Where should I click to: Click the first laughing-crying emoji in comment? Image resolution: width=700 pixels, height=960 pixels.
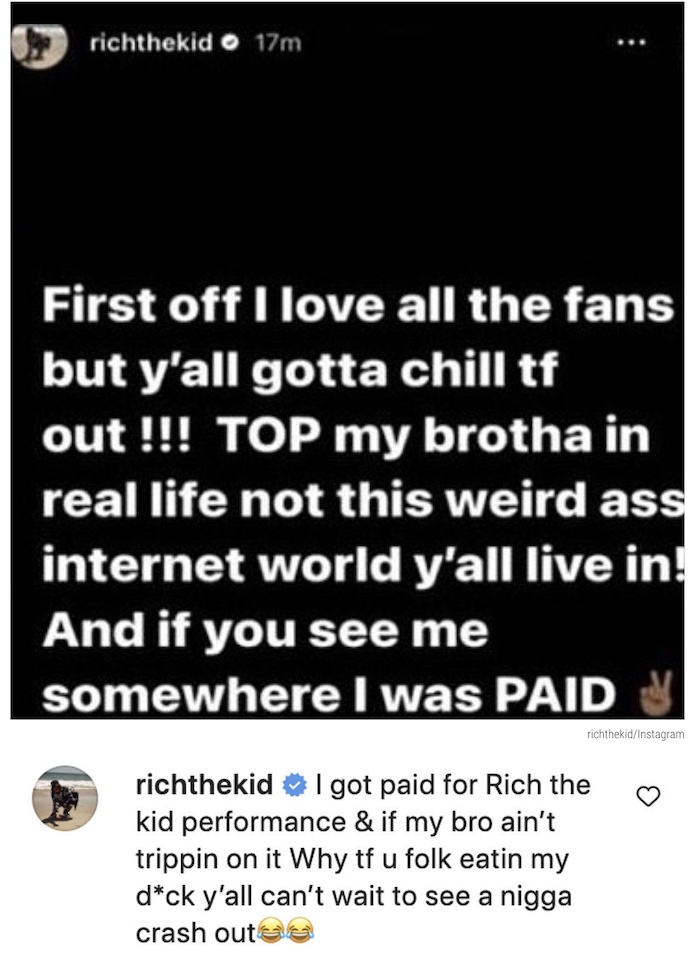tap(269, 931)
